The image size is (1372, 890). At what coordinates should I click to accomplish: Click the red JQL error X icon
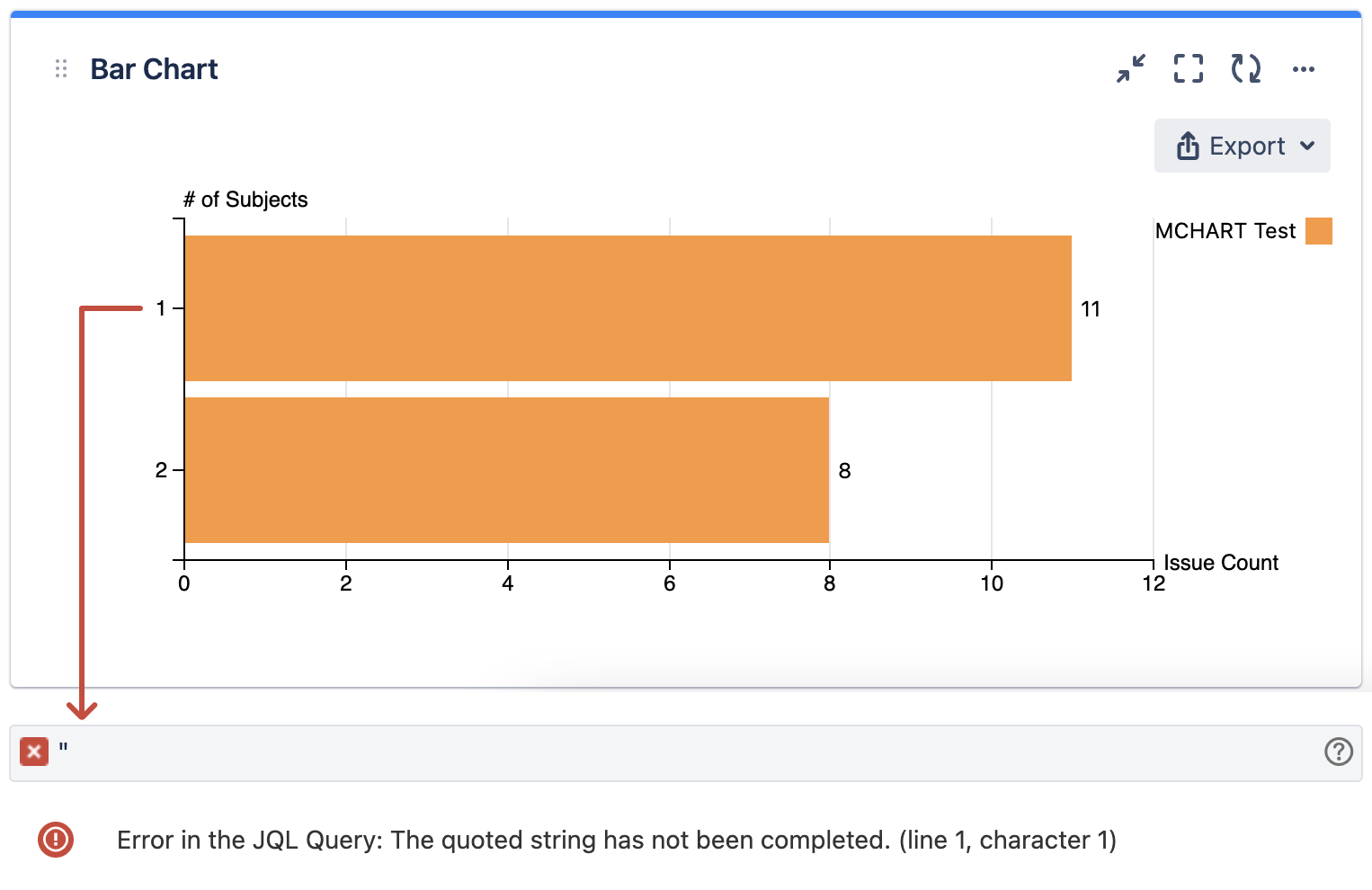click(x=34, y=752)
